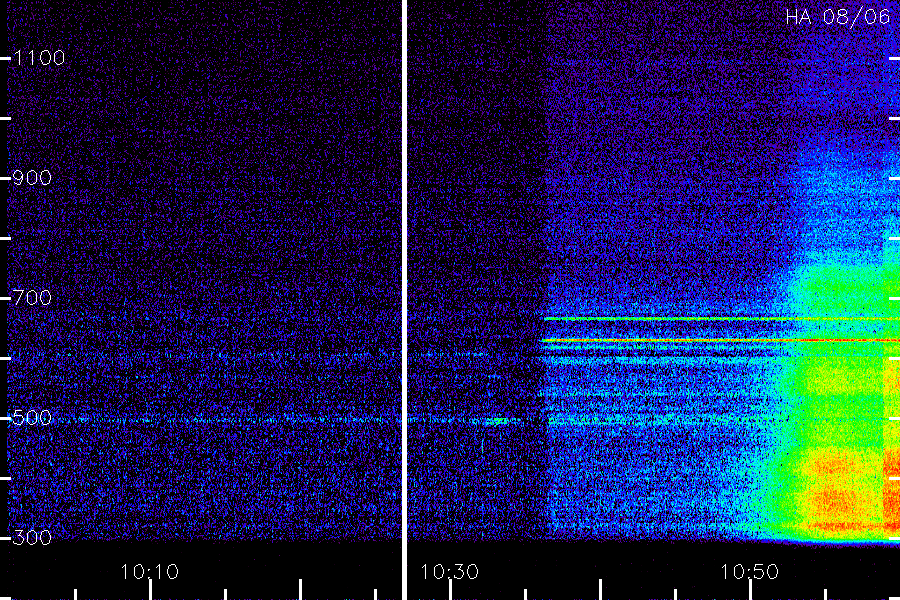Click the bright red emission line near 630
This screenshot has width=900, height=600.
point(721,340)
